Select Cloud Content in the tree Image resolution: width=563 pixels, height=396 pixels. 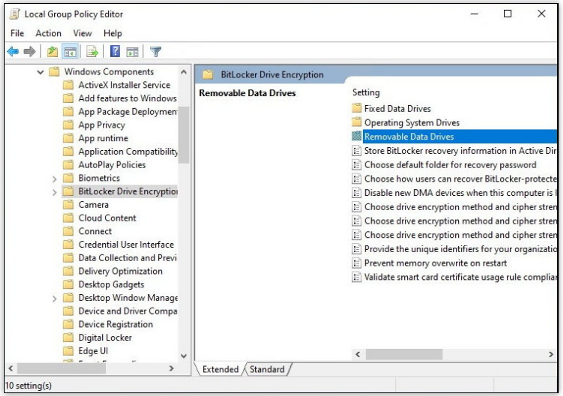coord(107,218)
